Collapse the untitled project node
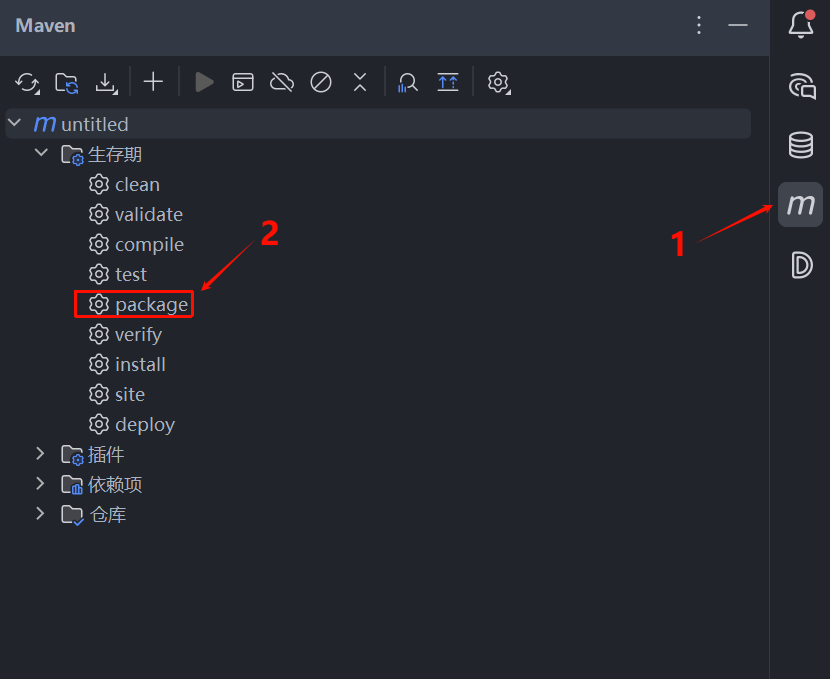Image resolution: width=830 pixels, height=679 pixels. (15, 124)
